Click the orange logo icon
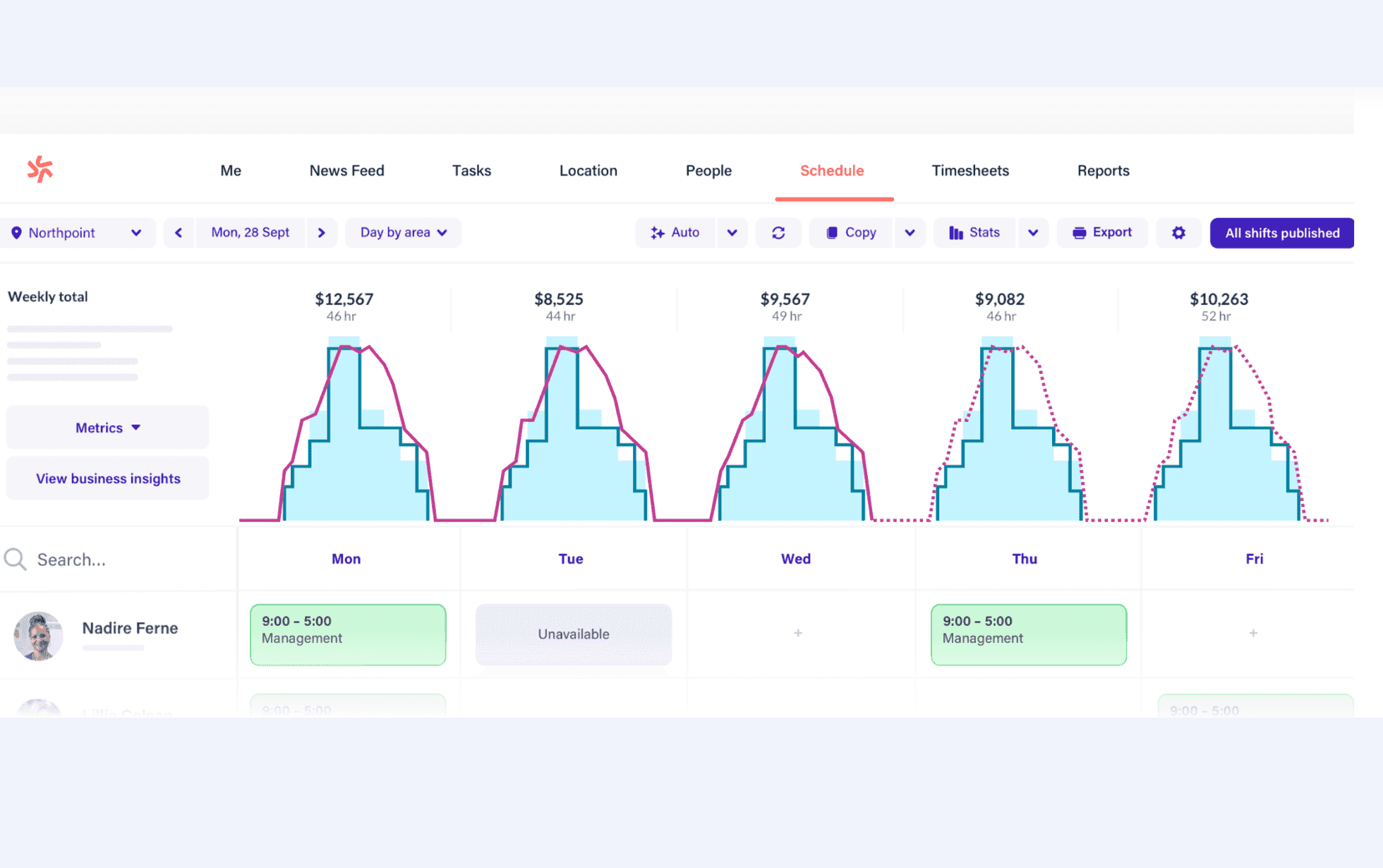The image size is (1383, 868). point(40,169)
